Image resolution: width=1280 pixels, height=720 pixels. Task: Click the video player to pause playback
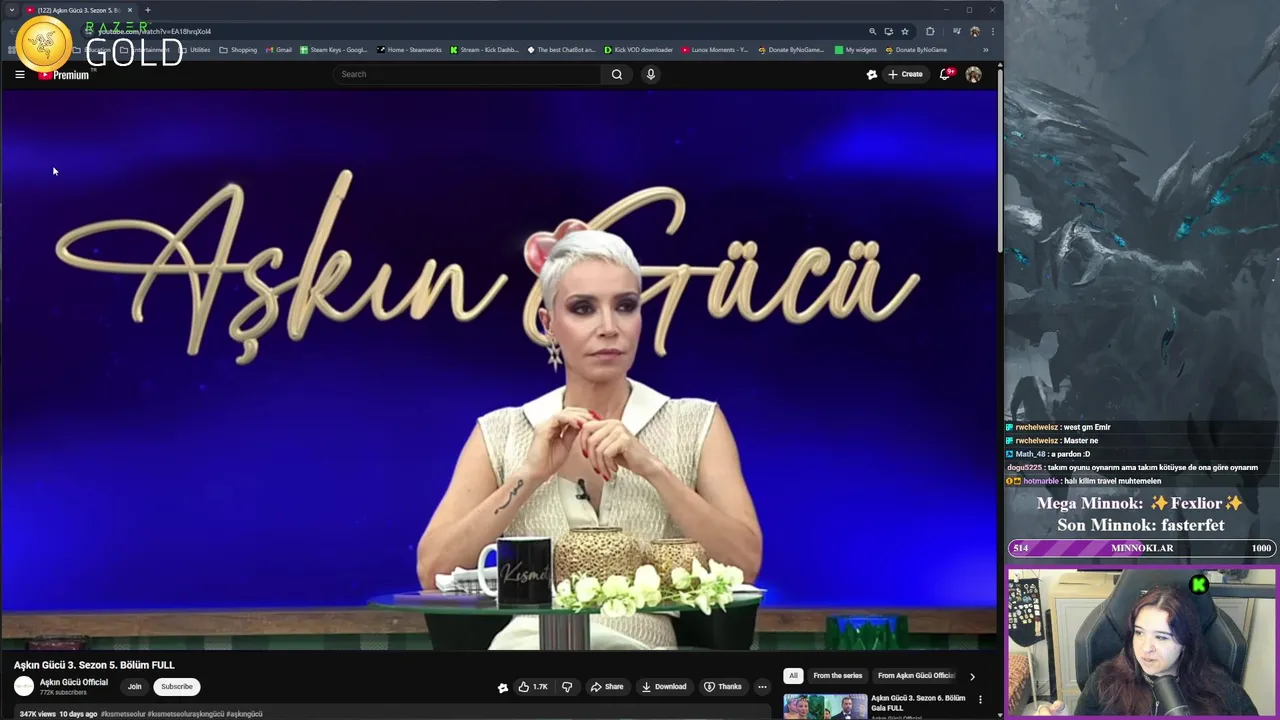pyautogui.click(x=499, y=370)
